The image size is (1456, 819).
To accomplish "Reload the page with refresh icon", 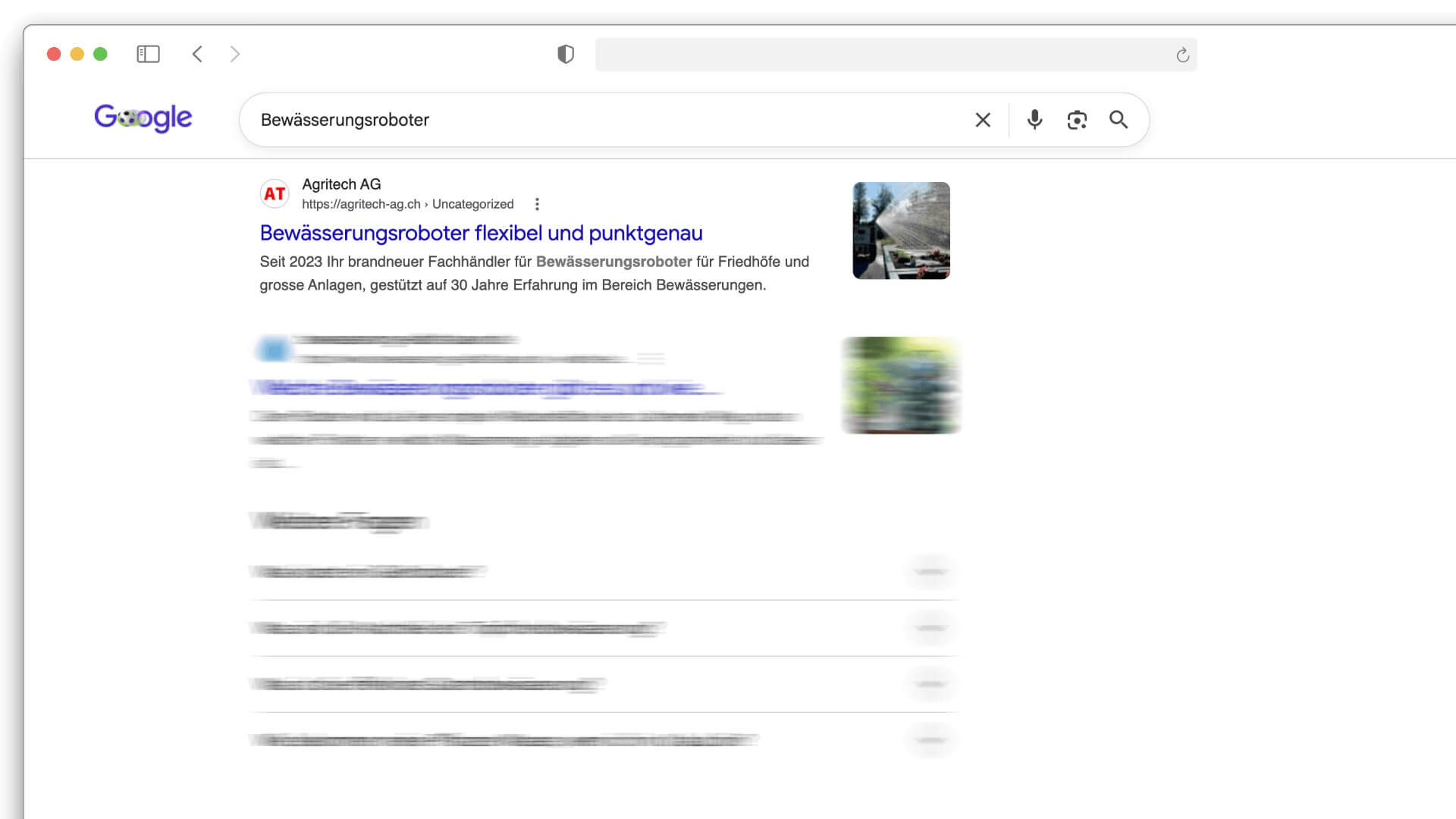I will click(1182, 55).
